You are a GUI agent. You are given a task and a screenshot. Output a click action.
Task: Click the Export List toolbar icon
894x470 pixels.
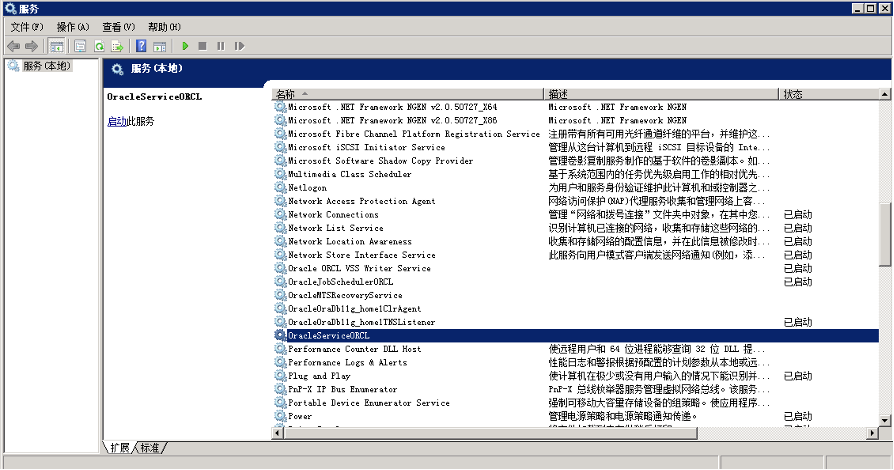(117, 46)
